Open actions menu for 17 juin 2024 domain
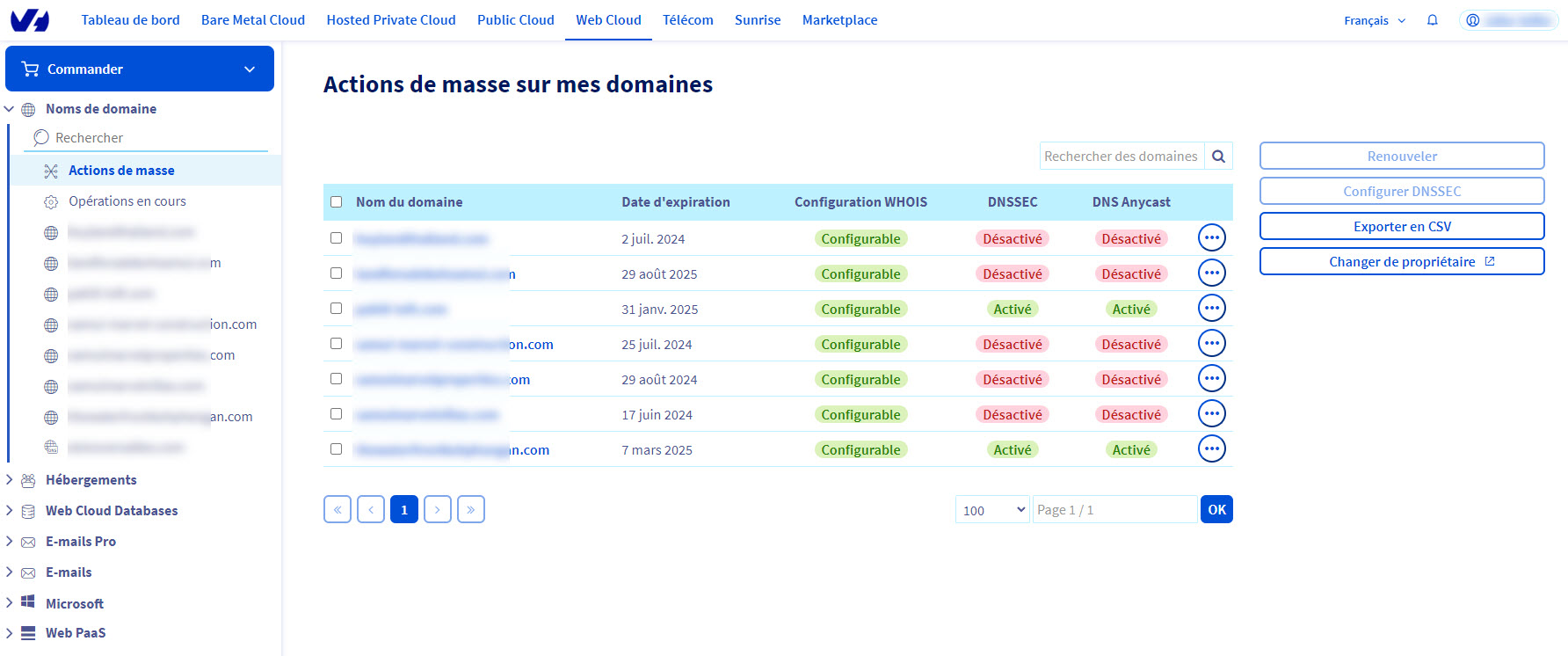Screen dimensions: 1568x656 tap(1212, 413)
